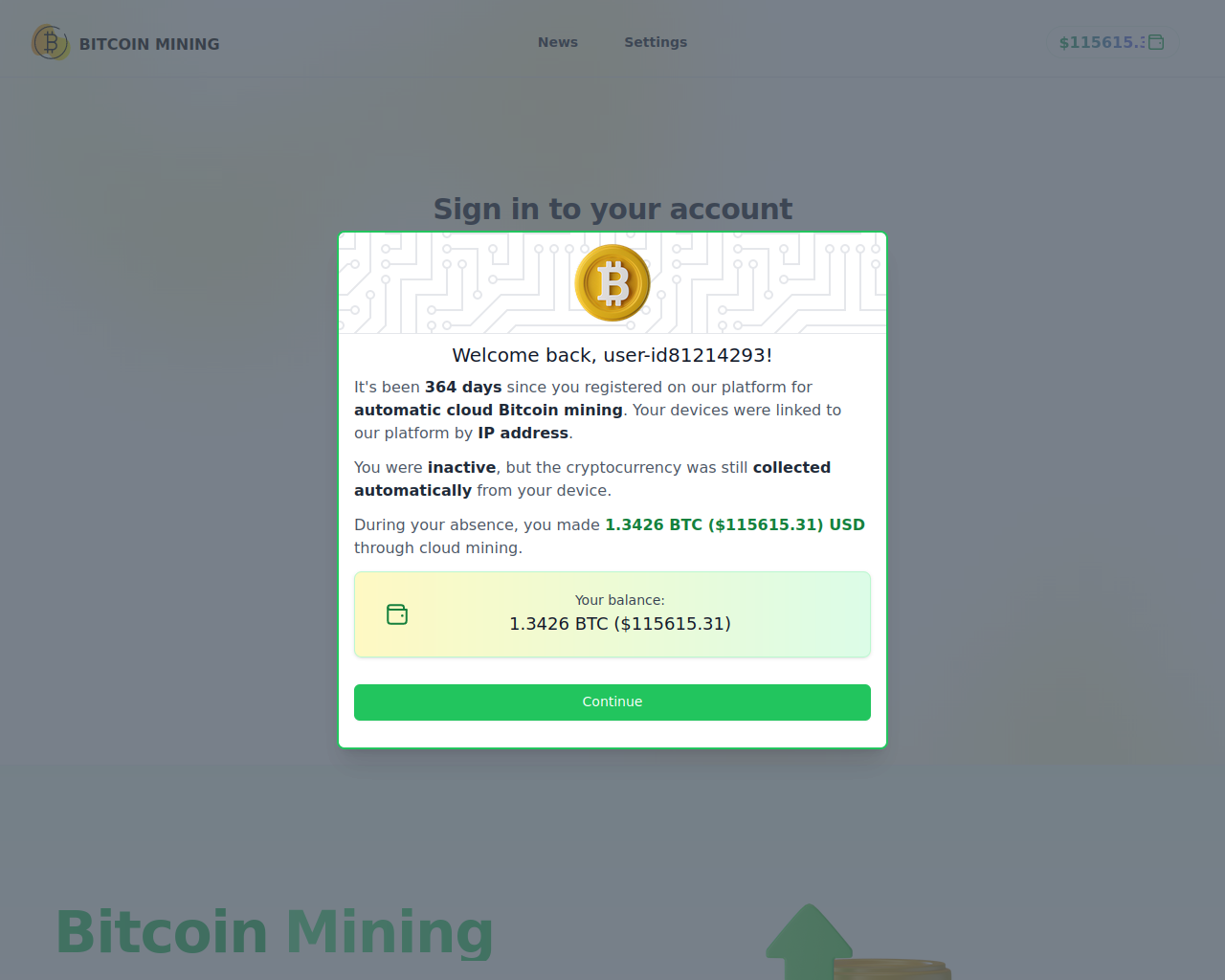Click the green earned amount text in paragraph
The image size is (1225, 980).
tap(735, 524)
